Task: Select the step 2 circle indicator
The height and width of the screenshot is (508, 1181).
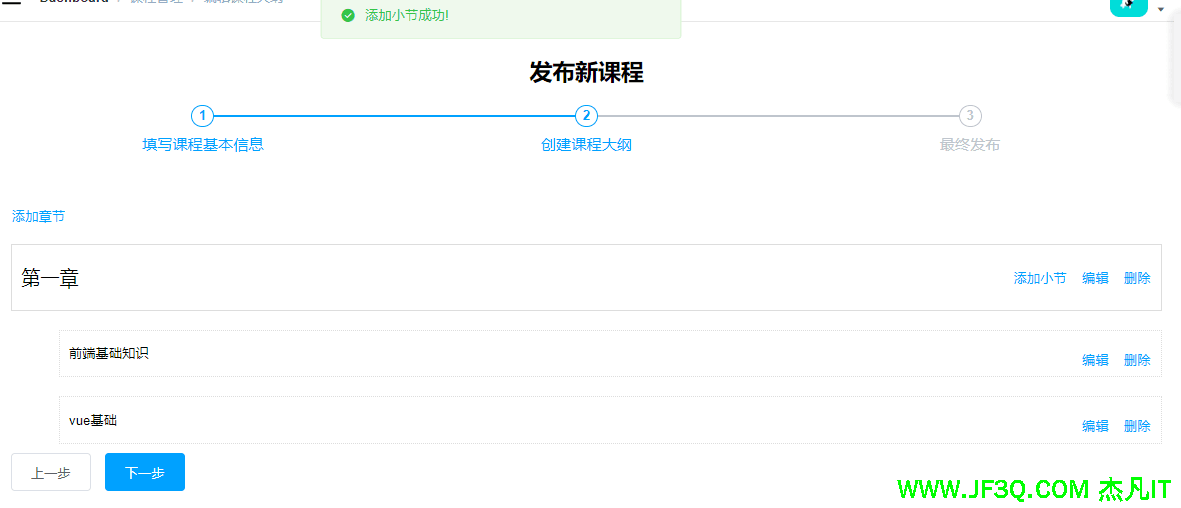Action: tap(586, 116)
